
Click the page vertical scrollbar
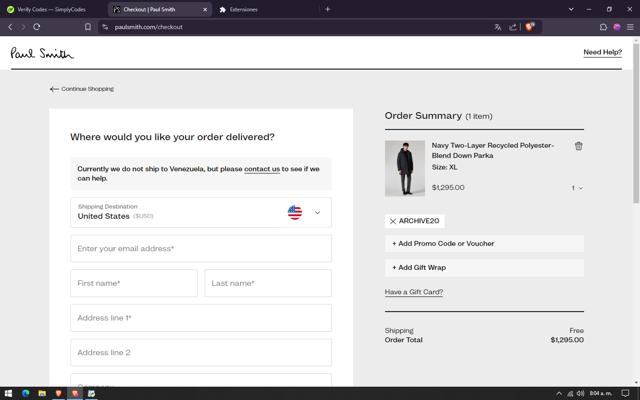[x=636, y=122]
